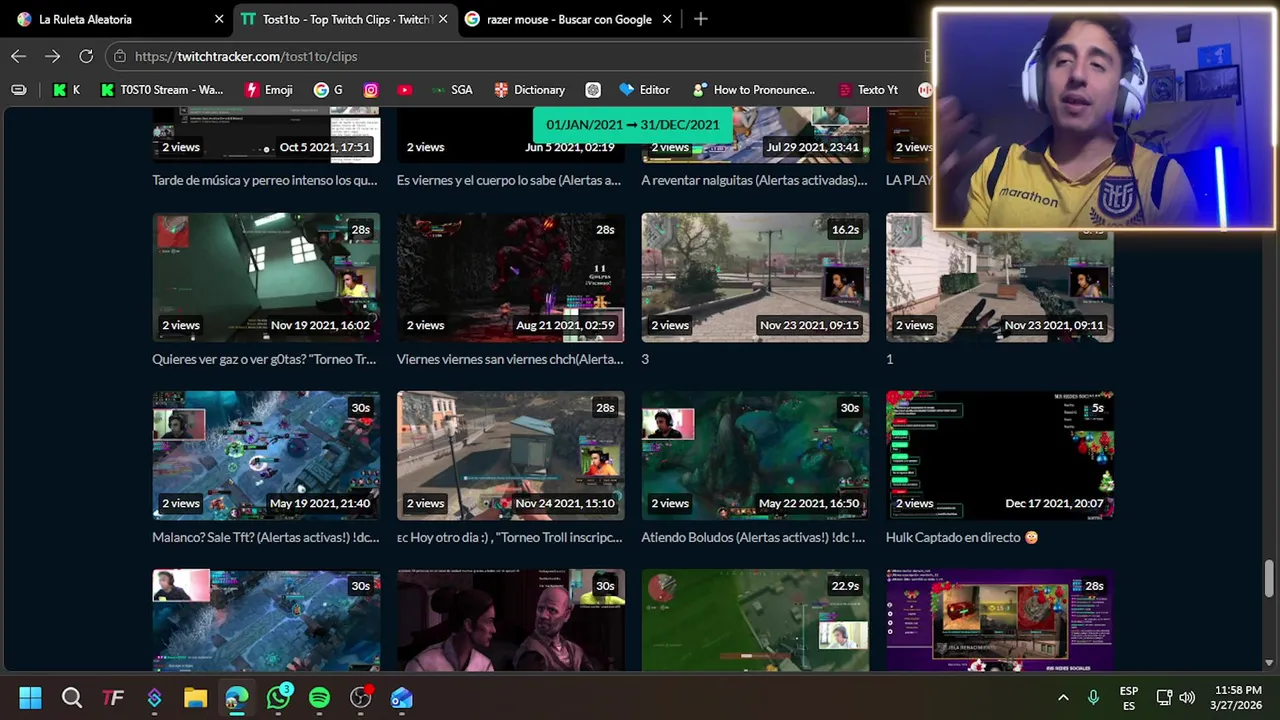Viewport: 1280px width, 720px height.
Task: Click title 'Malanco? Sale Tft?'
Action: [266, 538]
